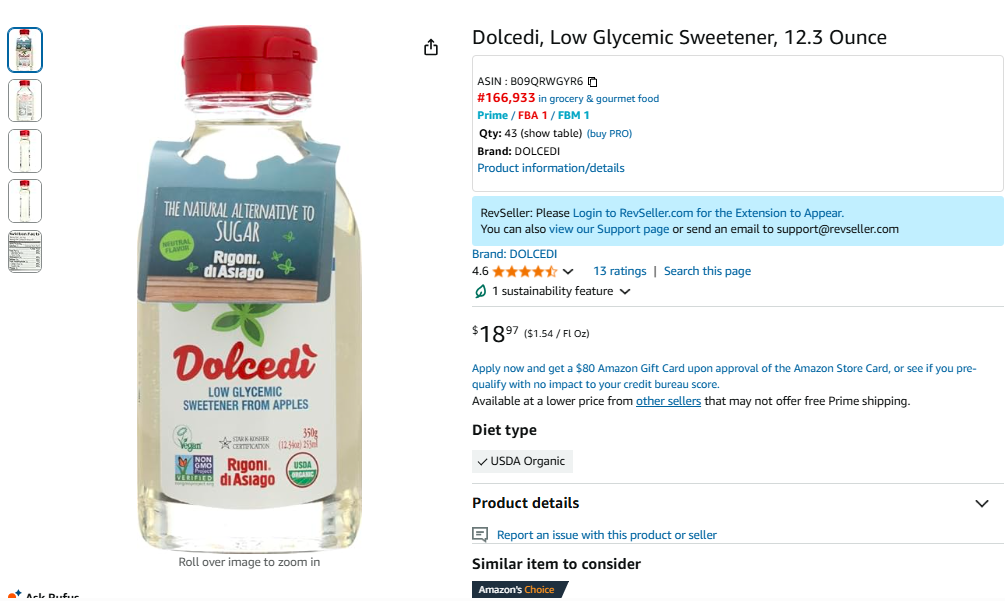Click the '13 ratings' link
Viewport: 1005px width, 601px height.
(619, 271)
